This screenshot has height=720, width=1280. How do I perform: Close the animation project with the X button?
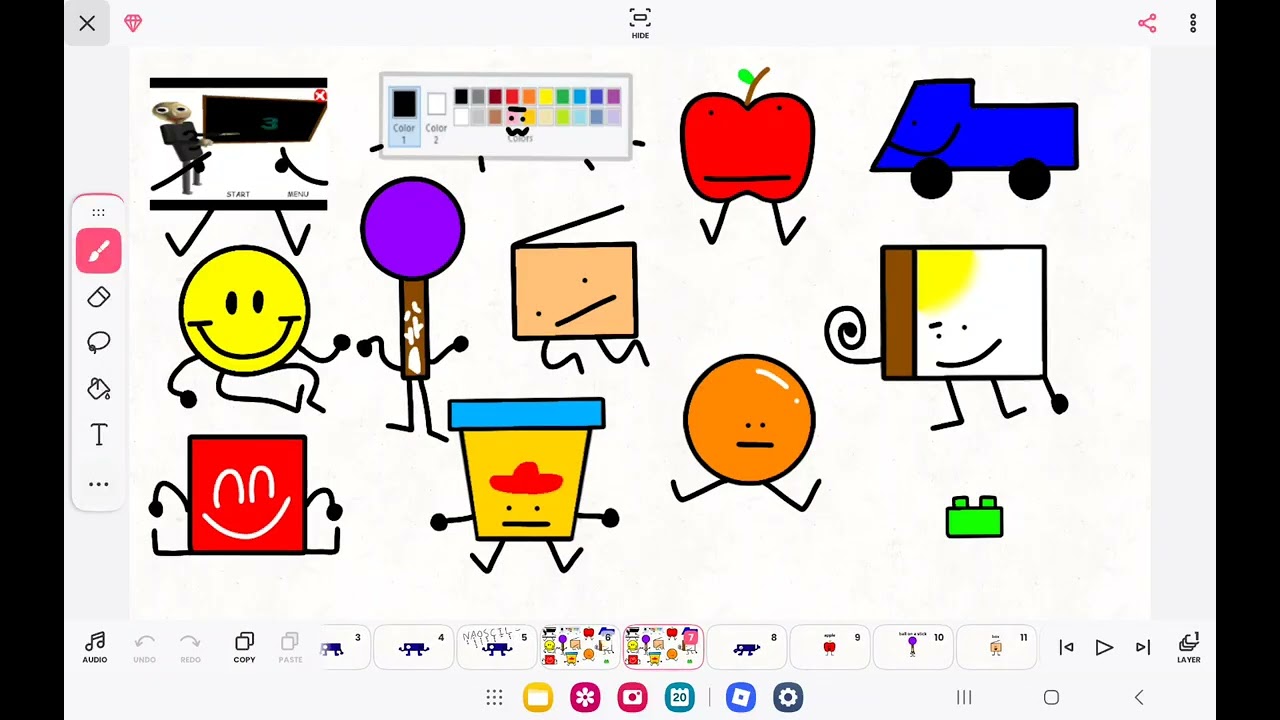(87, 23)
